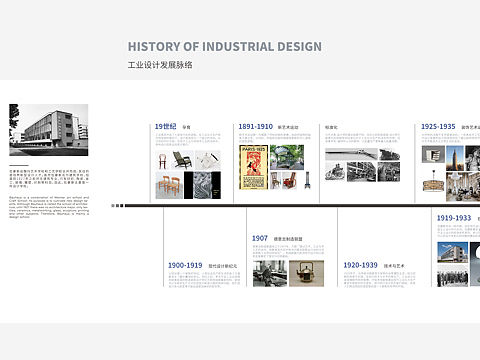The image size is (480, 360).
Task: Click the Chinese subtitle 工业设计发展脉络
Action: (x=160, y=65)
